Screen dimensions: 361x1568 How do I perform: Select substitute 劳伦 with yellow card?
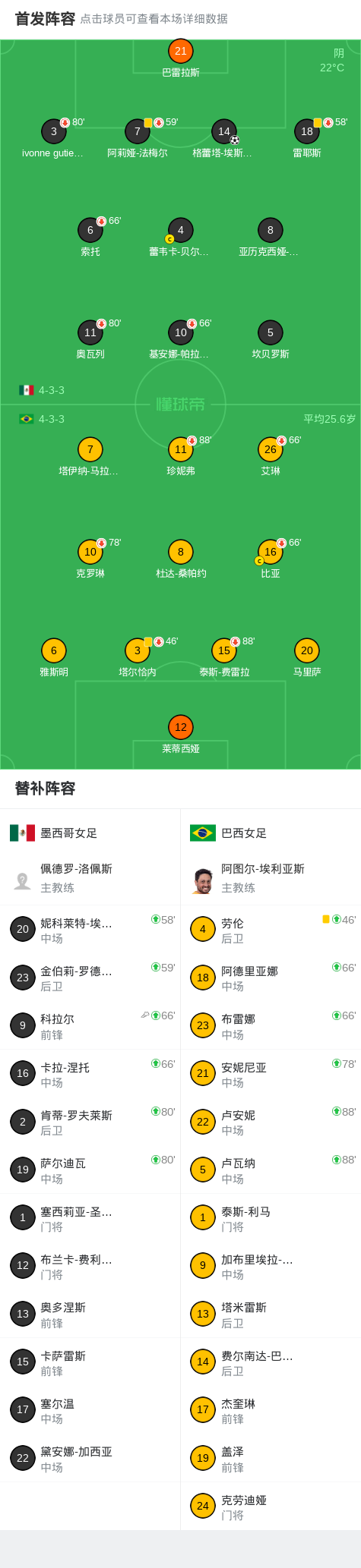click(x=271, y=929)
